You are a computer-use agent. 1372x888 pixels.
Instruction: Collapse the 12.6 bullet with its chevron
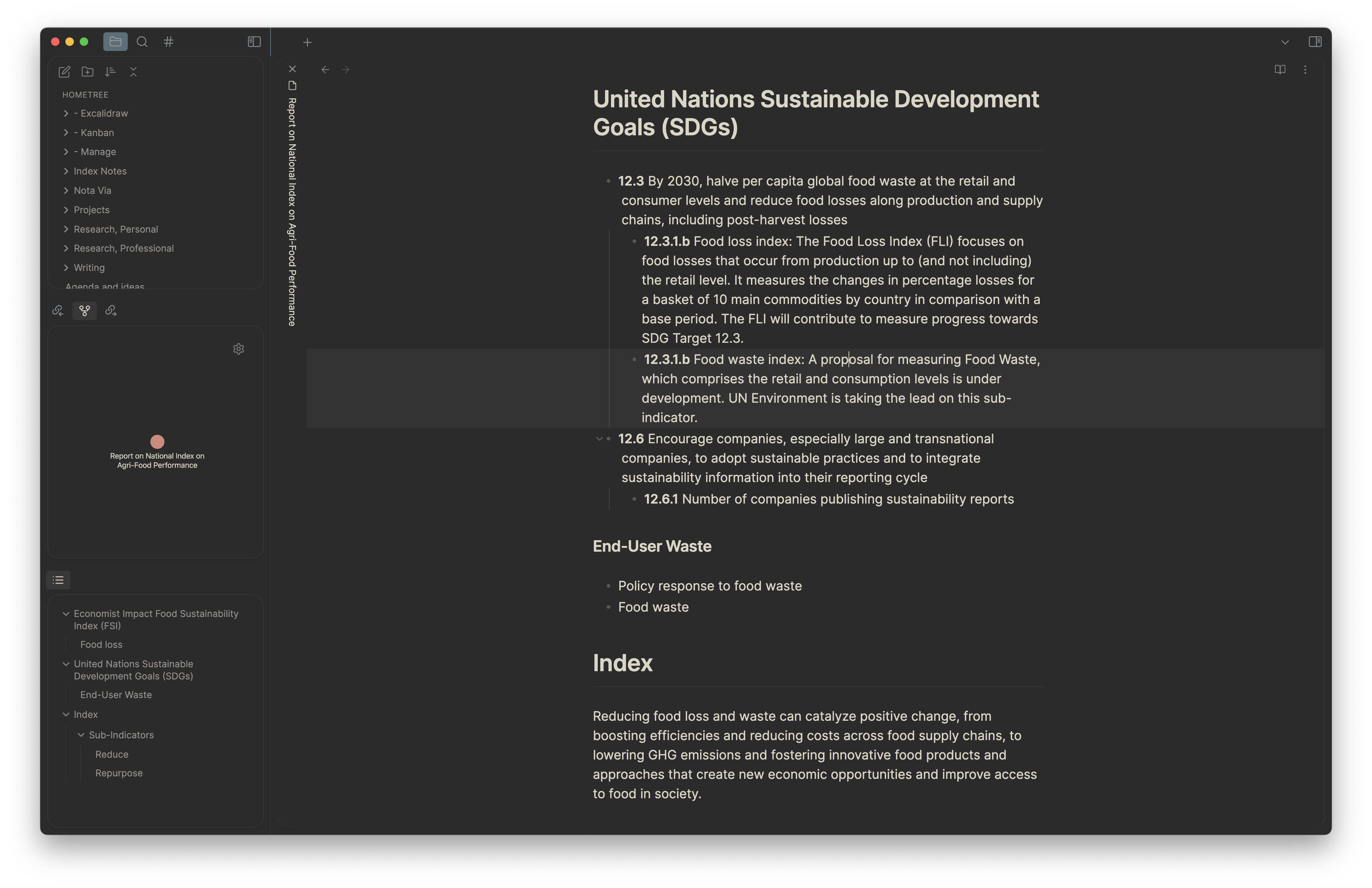pyautogui.click(x=600, y=439)
